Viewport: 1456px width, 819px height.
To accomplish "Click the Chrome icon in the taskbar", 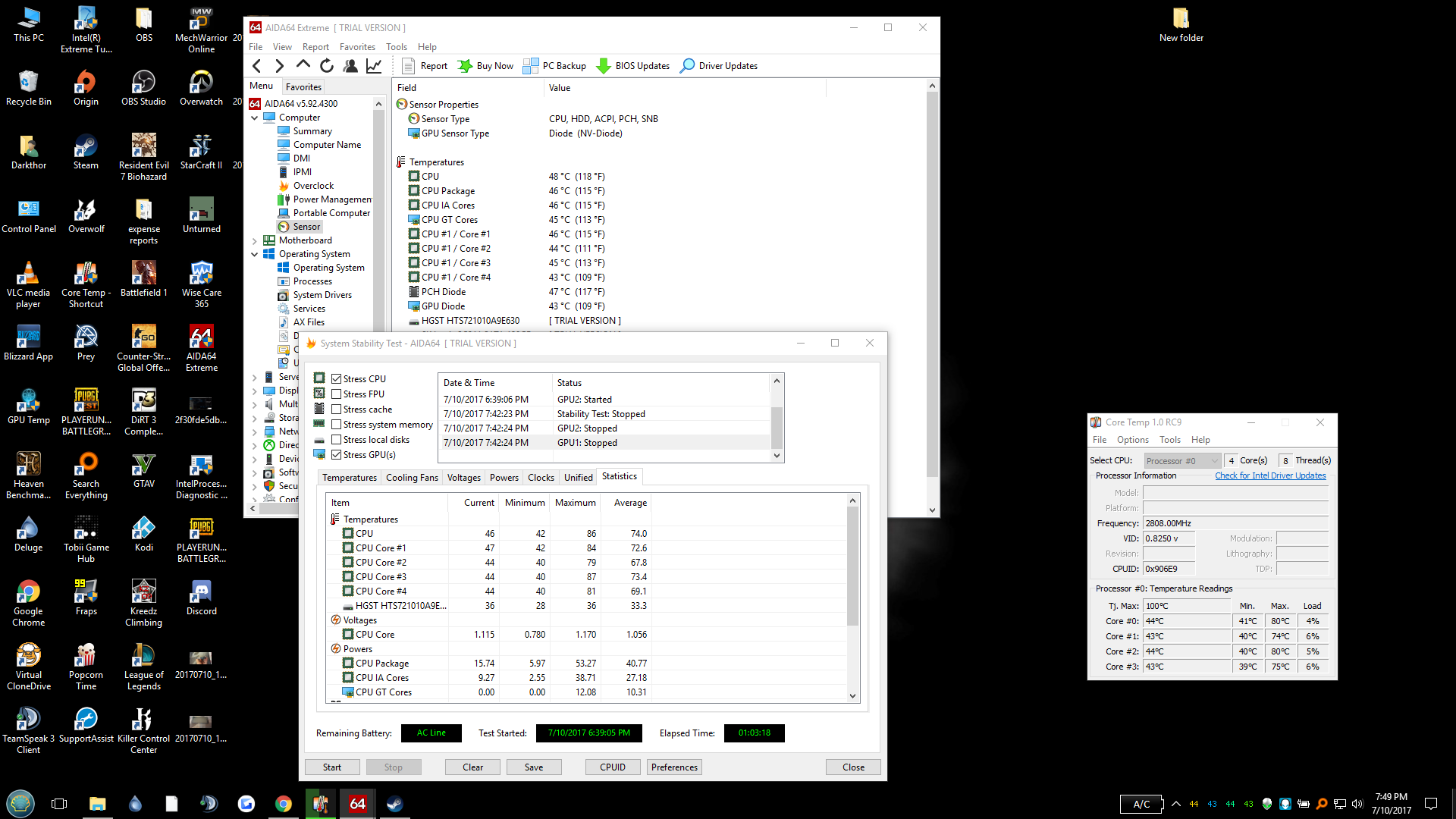I will coord(284,804).
